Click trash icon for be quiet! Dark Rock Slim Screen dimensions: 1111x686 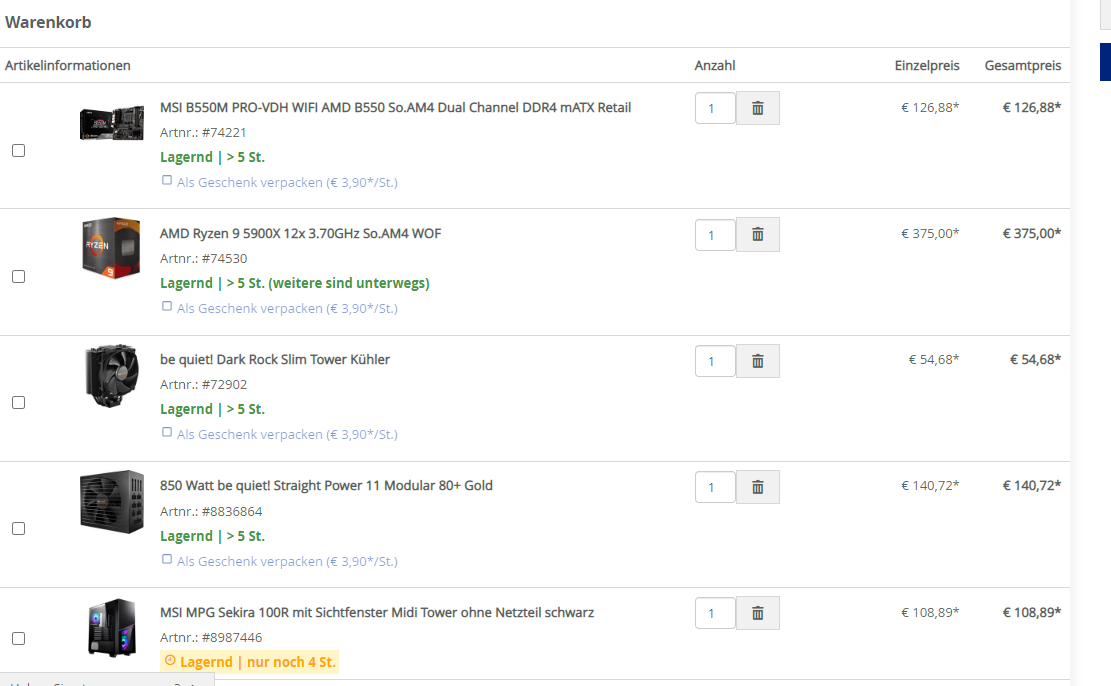757,361
